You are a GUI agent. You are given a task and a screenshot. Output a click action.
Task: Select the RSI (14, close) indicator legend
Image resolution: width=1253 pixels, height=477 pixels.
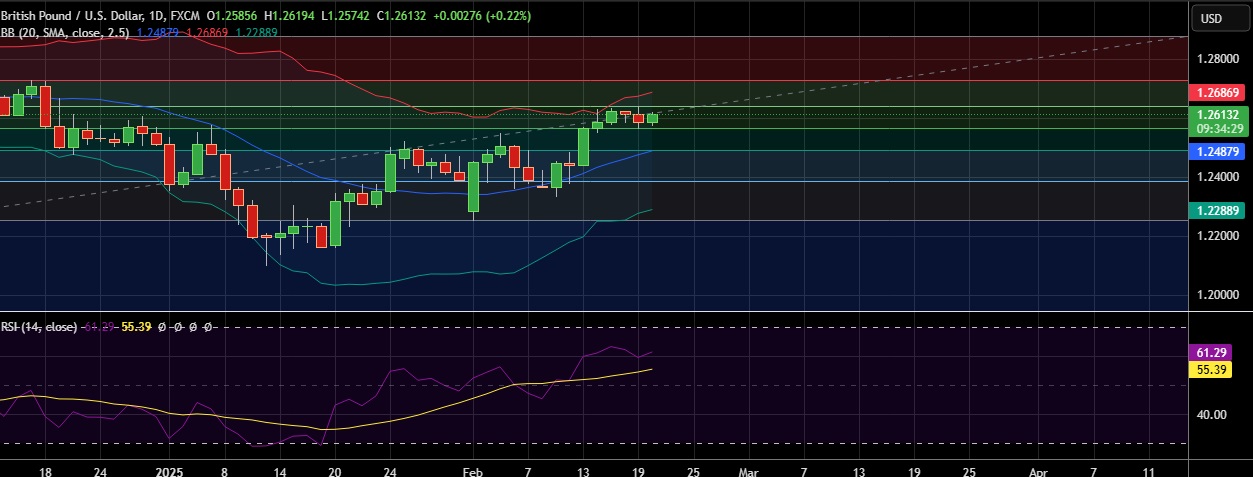(x=39, y=327)
